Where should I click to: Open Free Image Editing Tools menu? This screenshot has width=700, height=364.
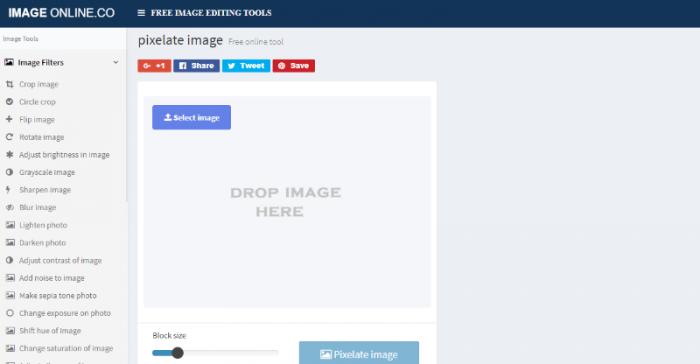pyautogui.click(x=211, y=13)
